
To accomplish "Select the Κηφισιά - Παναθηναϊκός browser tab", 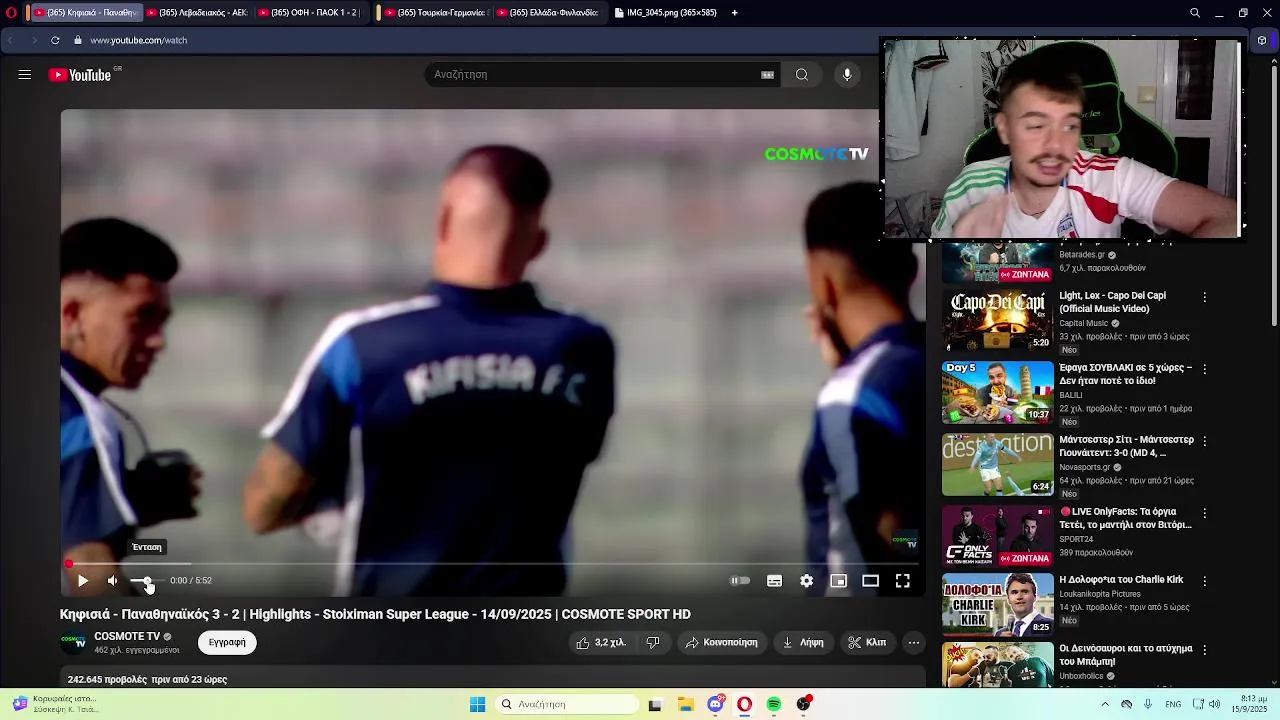I will coord(85,13).
